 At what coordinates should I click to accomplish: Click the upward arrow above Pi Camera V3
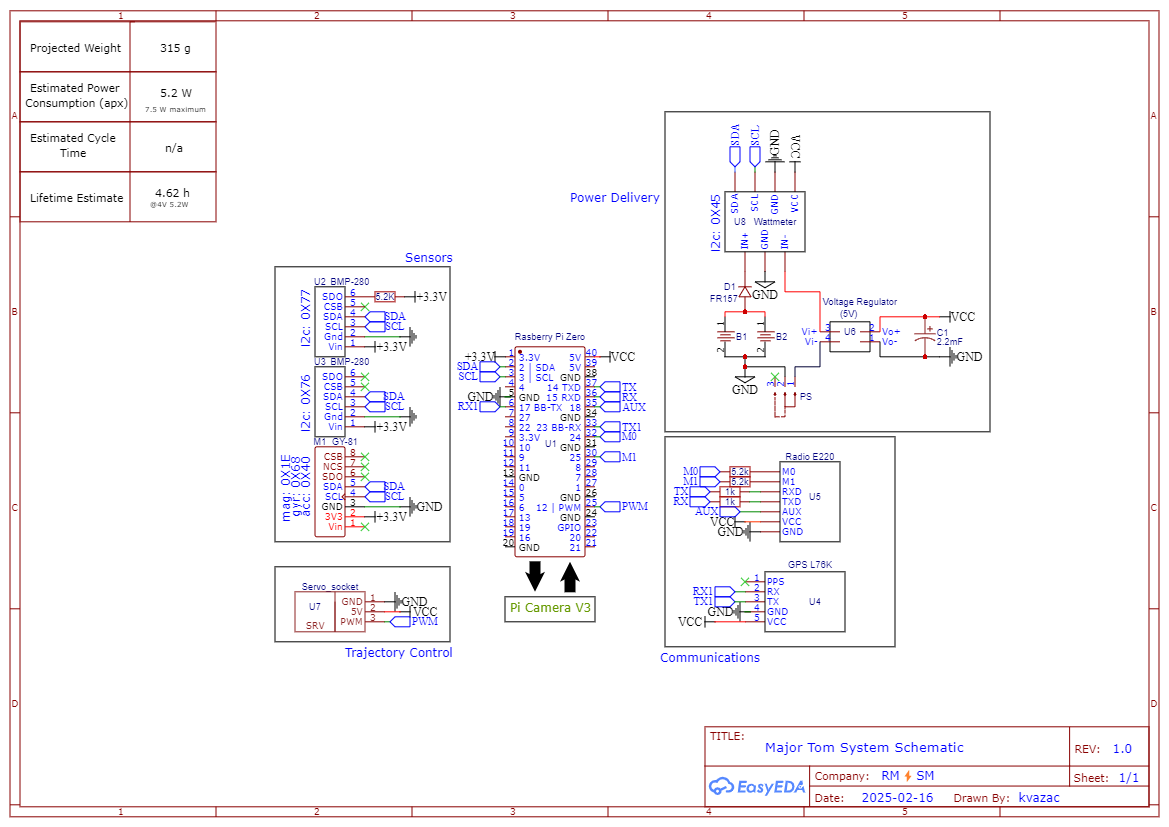click(x=570, y=577)
